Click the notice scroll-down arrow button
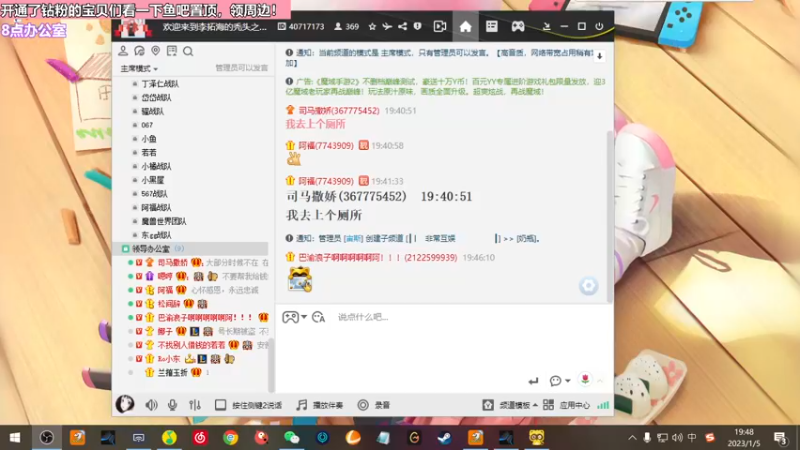 click(x=599, y=56)
